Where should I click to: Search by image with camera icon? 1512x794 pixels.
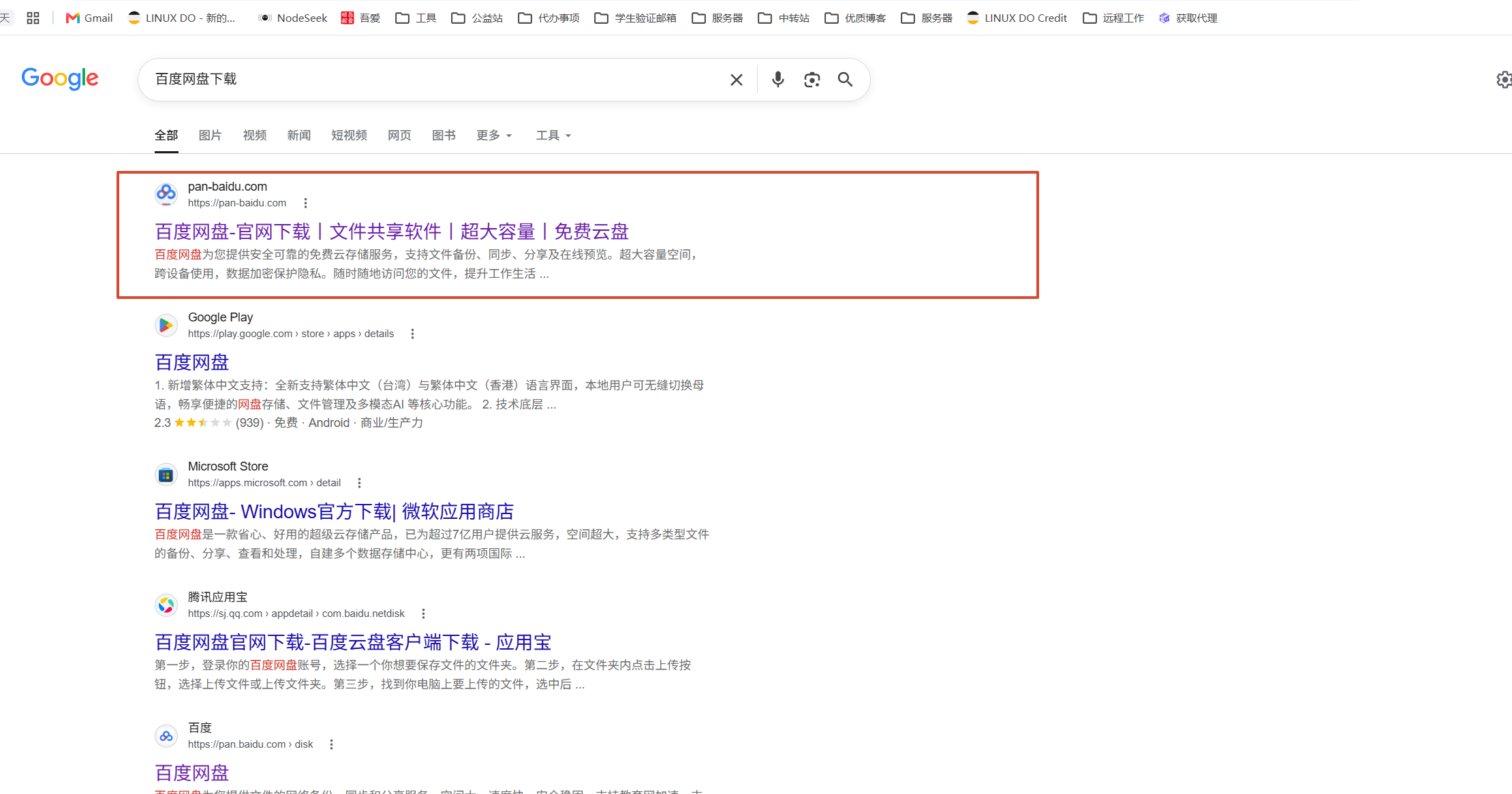812,80
